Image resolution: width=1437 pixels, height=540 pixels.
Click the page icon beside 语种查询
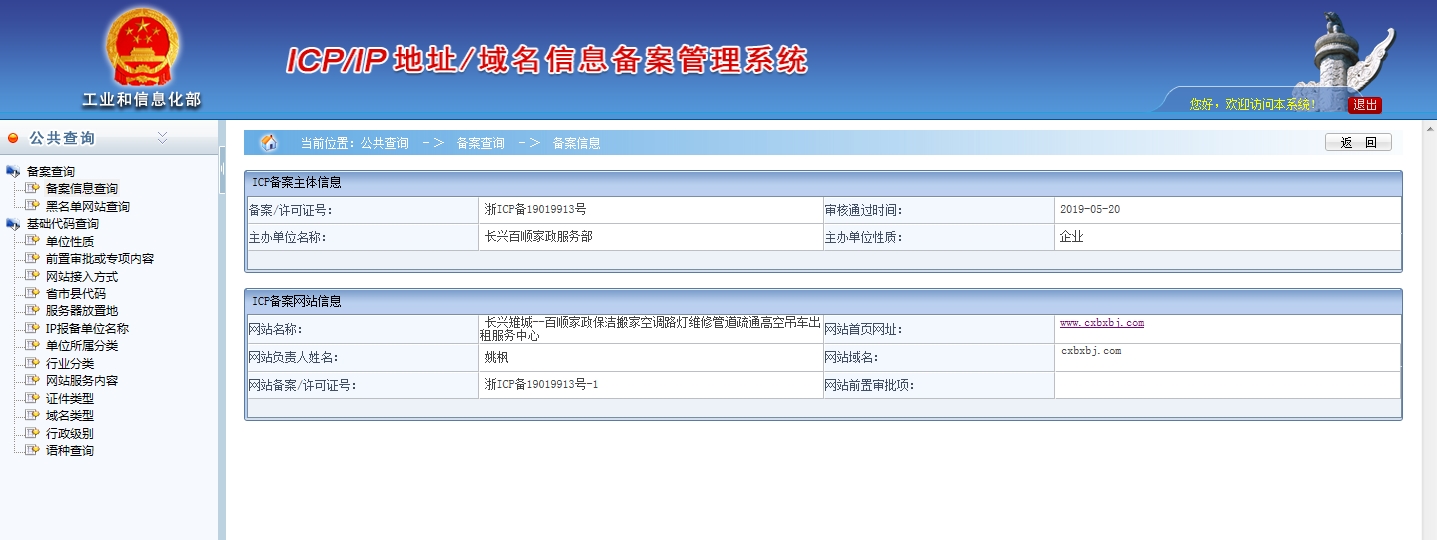click(33, 450)
